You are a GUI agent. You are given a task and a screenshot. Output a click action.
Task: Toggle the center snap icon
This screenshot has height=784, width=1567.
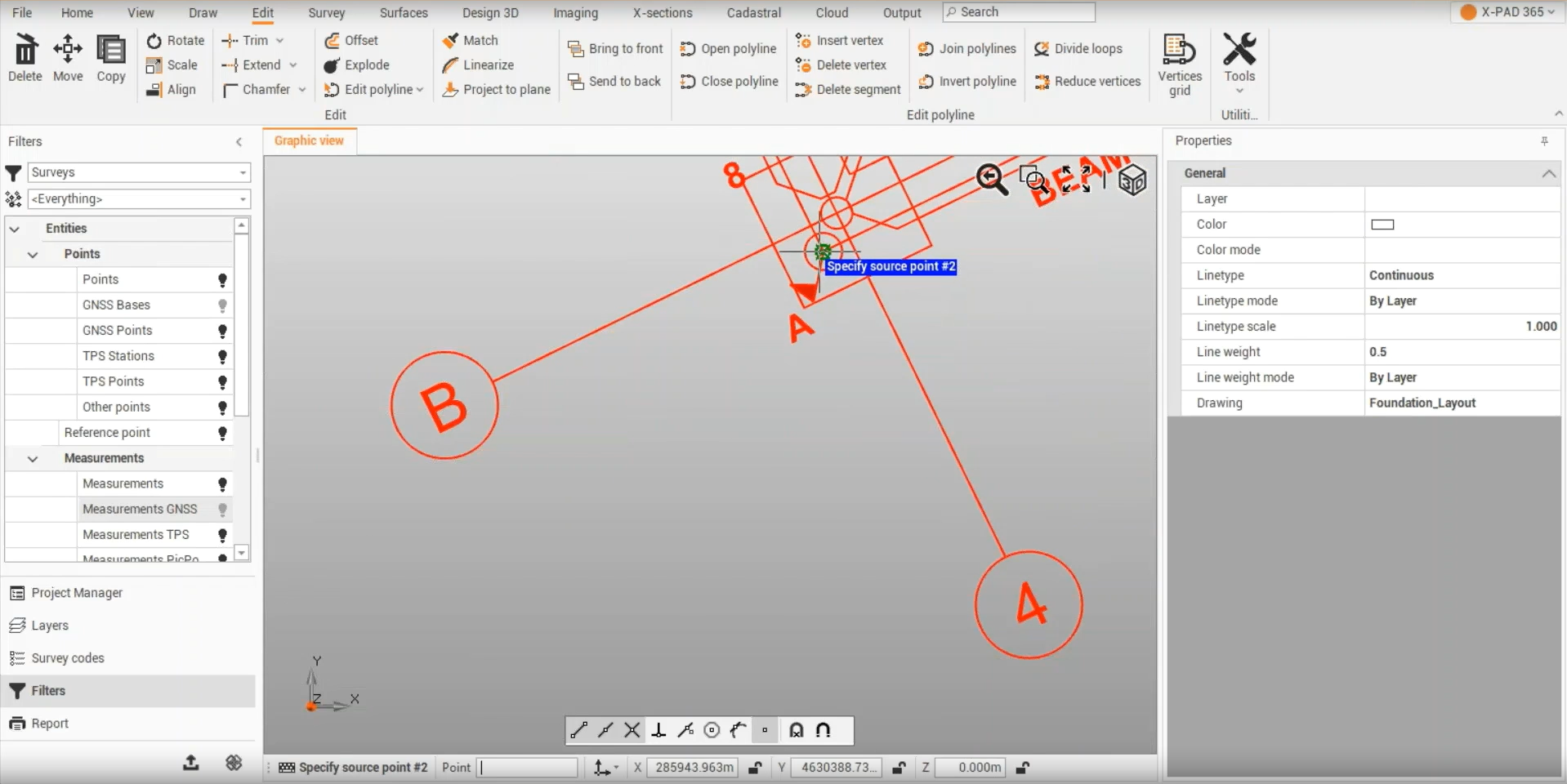click(x=712, y=730)
